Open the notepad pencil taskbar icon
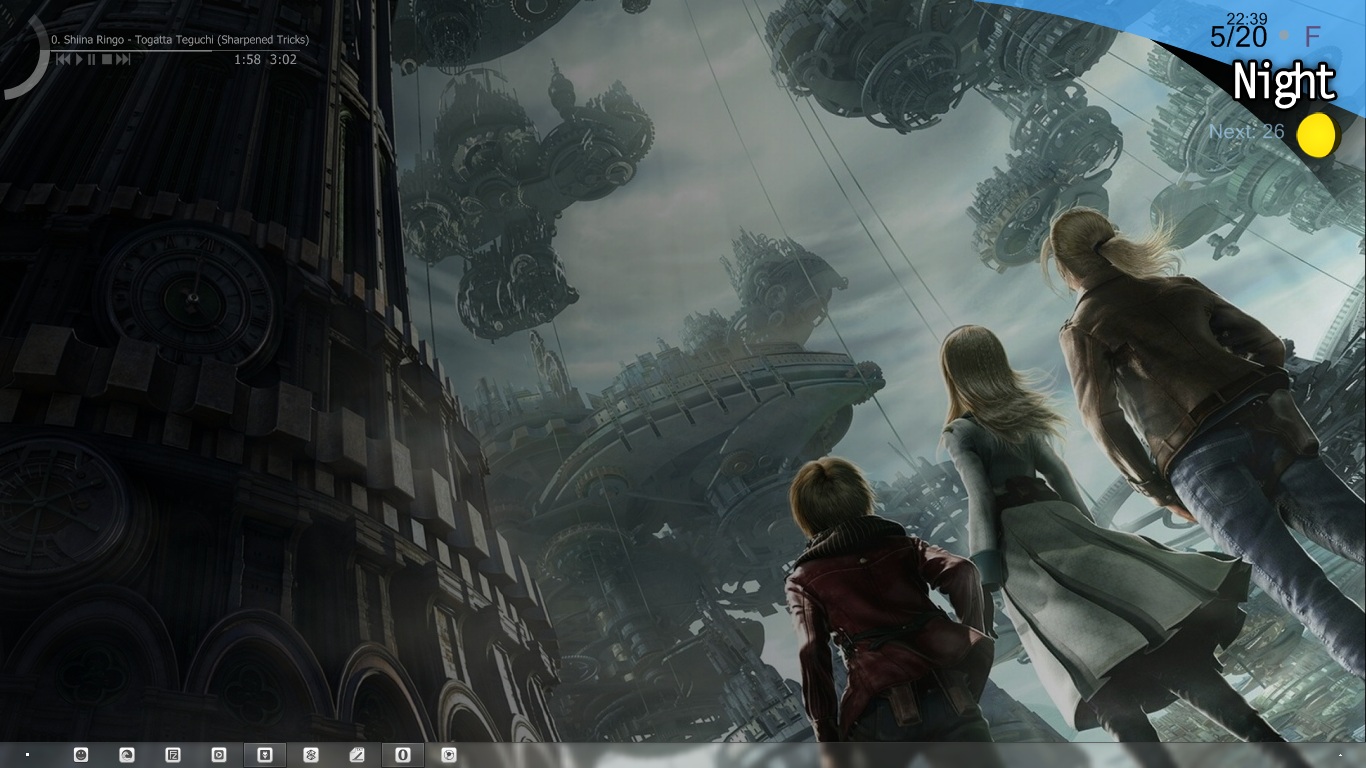The width and height of the screenshot is (1366, 768). click(x=357, y=755)
